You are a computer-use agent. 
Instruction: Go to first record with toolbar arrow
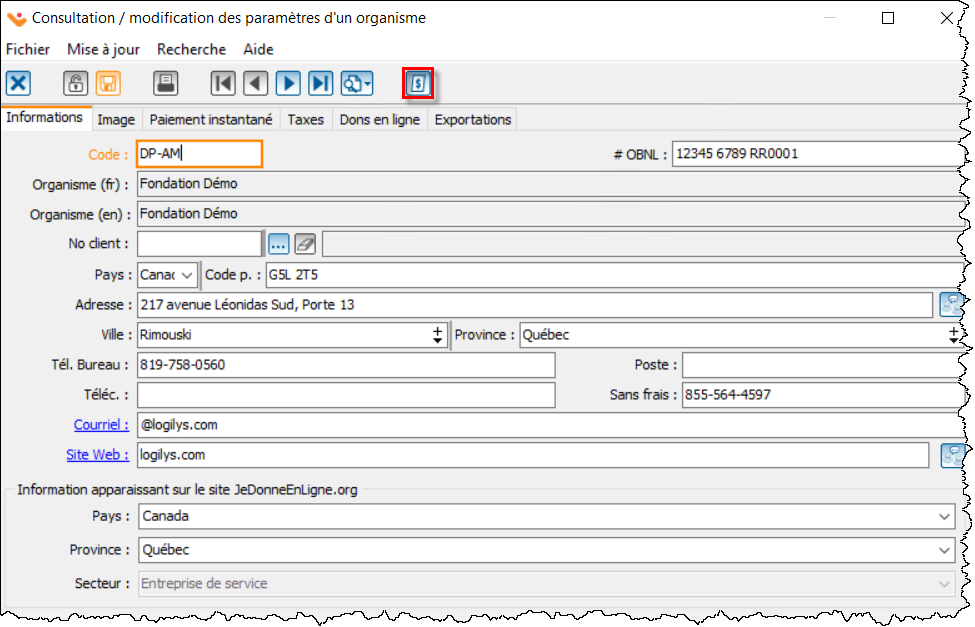223,84
